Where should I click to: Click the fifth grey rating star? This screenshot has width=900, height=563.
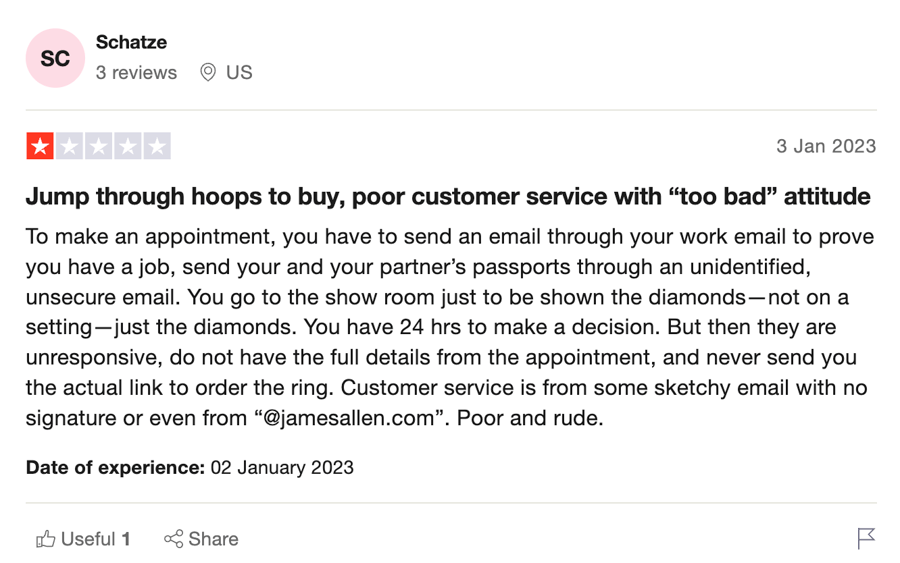(x=157, y=146)
